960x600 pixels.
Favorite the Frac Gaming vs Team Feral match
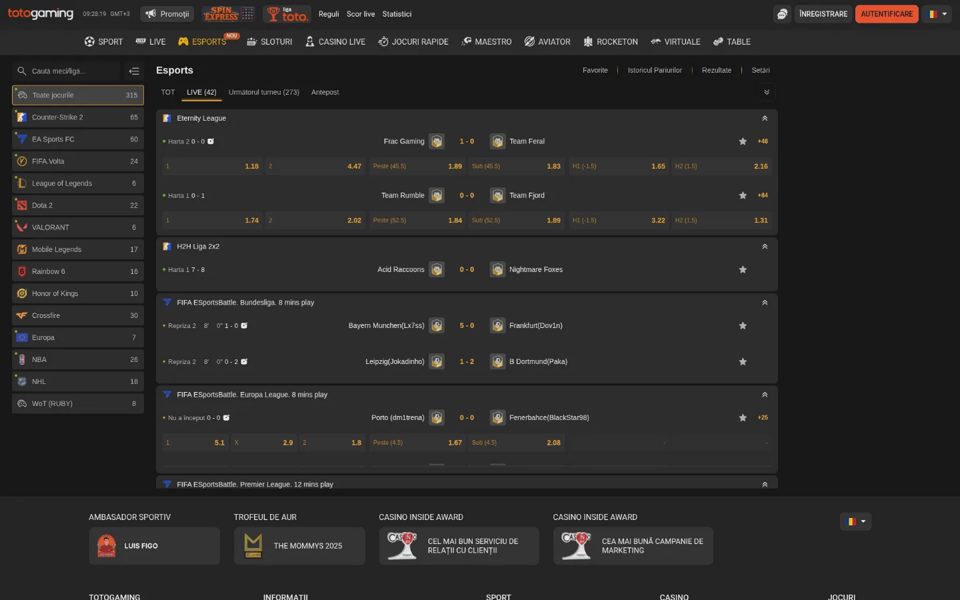pos(743,141)
